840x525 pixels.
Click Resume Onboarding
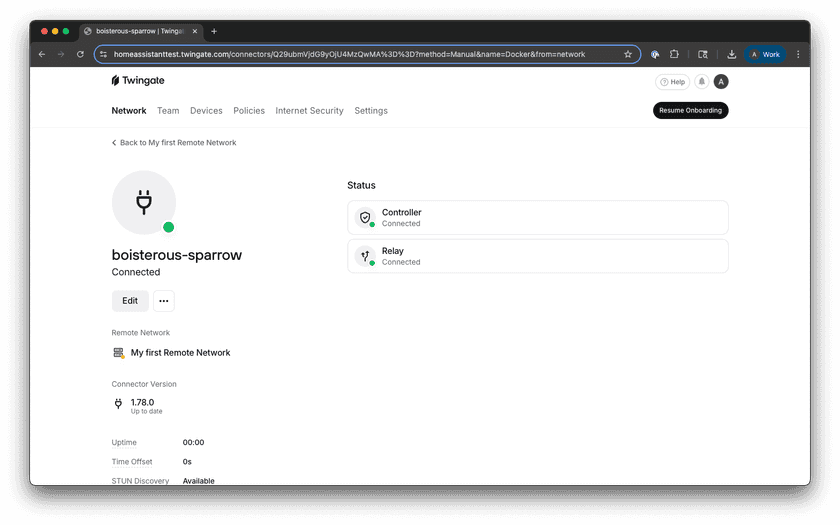pos(690,110)
